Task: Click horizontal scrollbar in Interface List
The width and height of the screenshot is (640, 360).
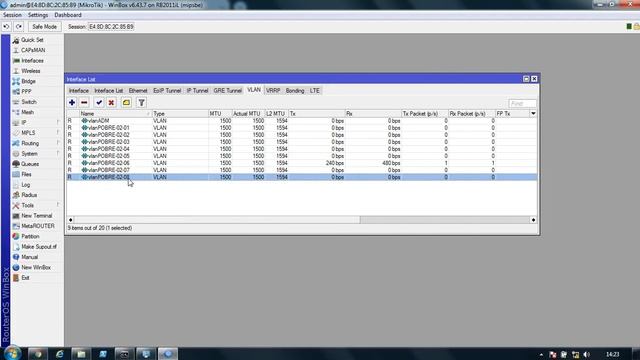Action: [x=216, y=220]
